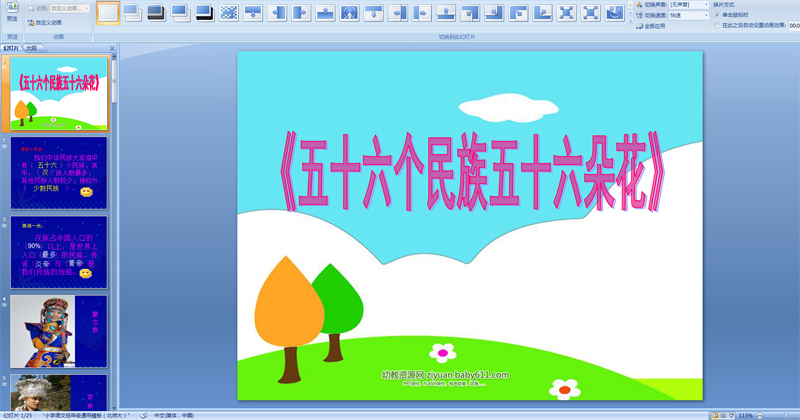Apply the uncover right-down transition icon

pos(518,12)
